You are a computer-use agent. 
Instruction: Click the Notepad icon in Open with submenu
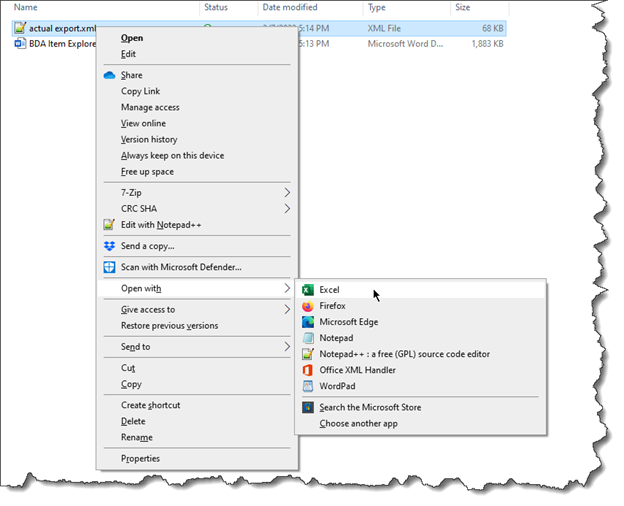[308, 338]
